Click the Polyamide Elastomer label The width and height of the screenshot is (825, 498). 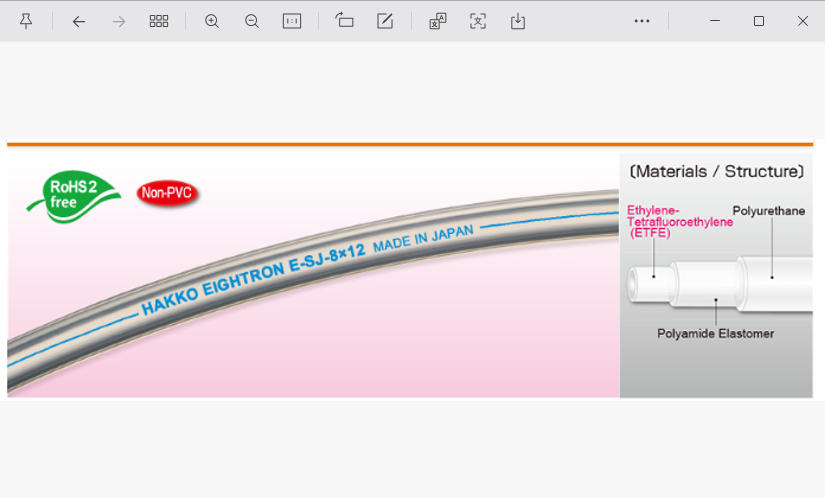pos(716,333)
